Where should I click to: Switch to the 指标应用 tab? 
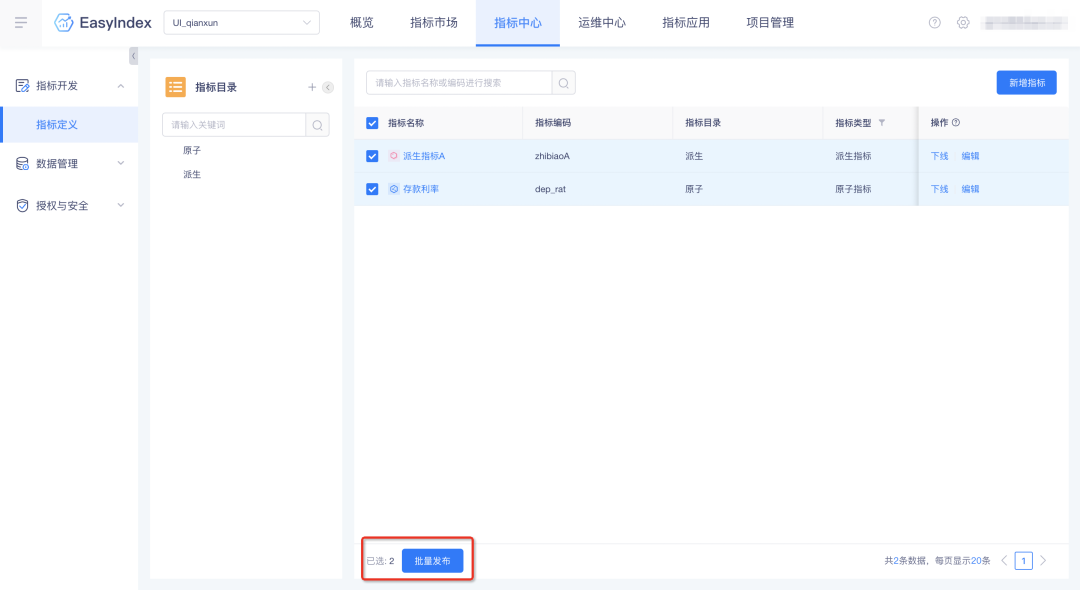tap(686, 23)
